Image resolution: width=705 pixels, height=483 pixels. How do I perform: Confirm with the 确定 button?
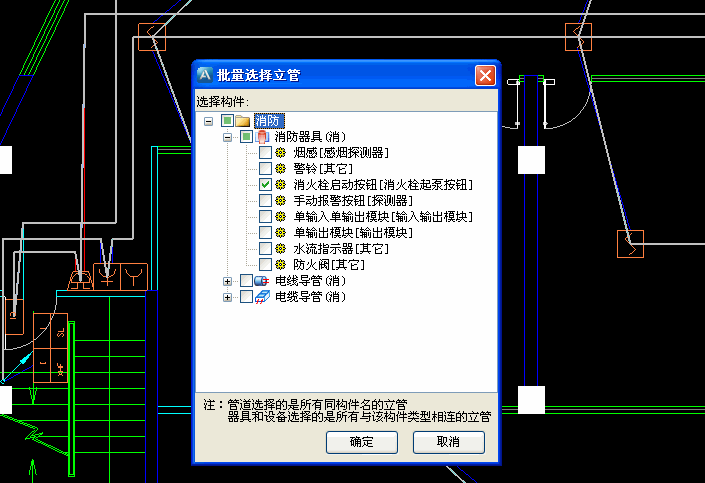[362, 442]
